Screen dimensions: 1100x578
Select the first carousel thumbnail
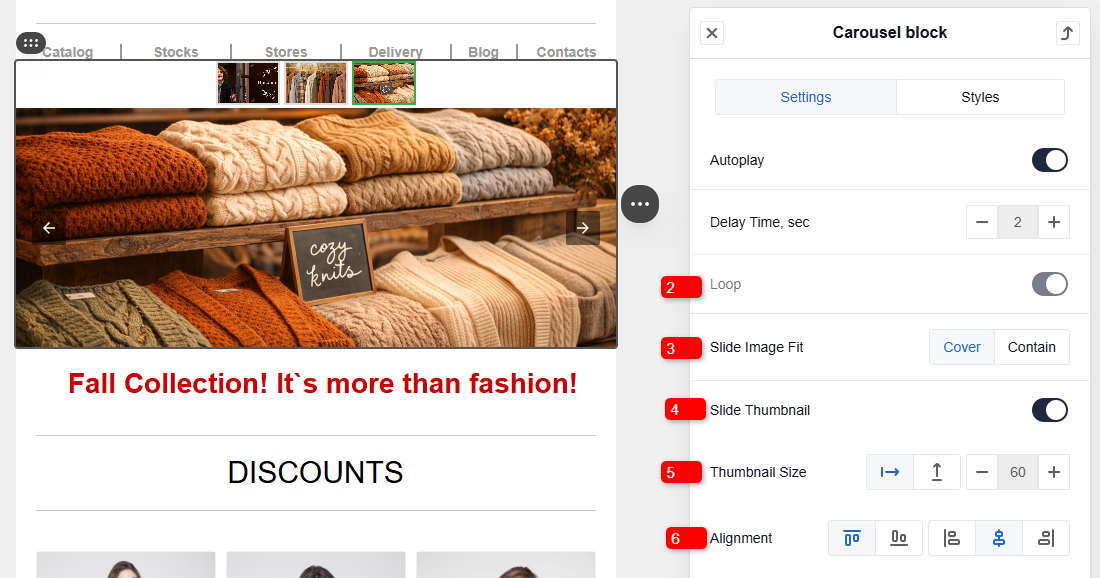248,83
